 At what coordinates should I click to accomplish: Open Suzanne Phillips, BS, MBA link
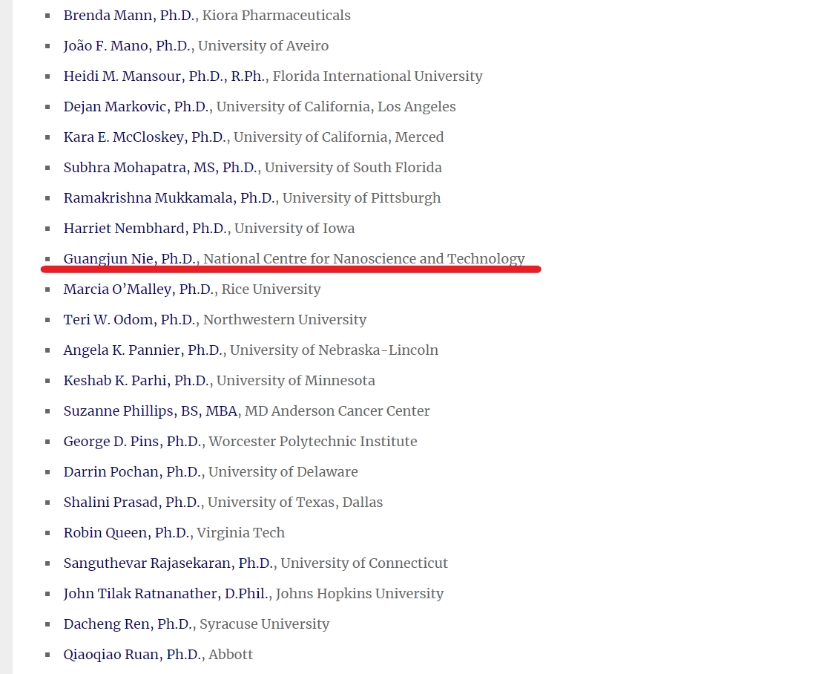pos(150,411)
